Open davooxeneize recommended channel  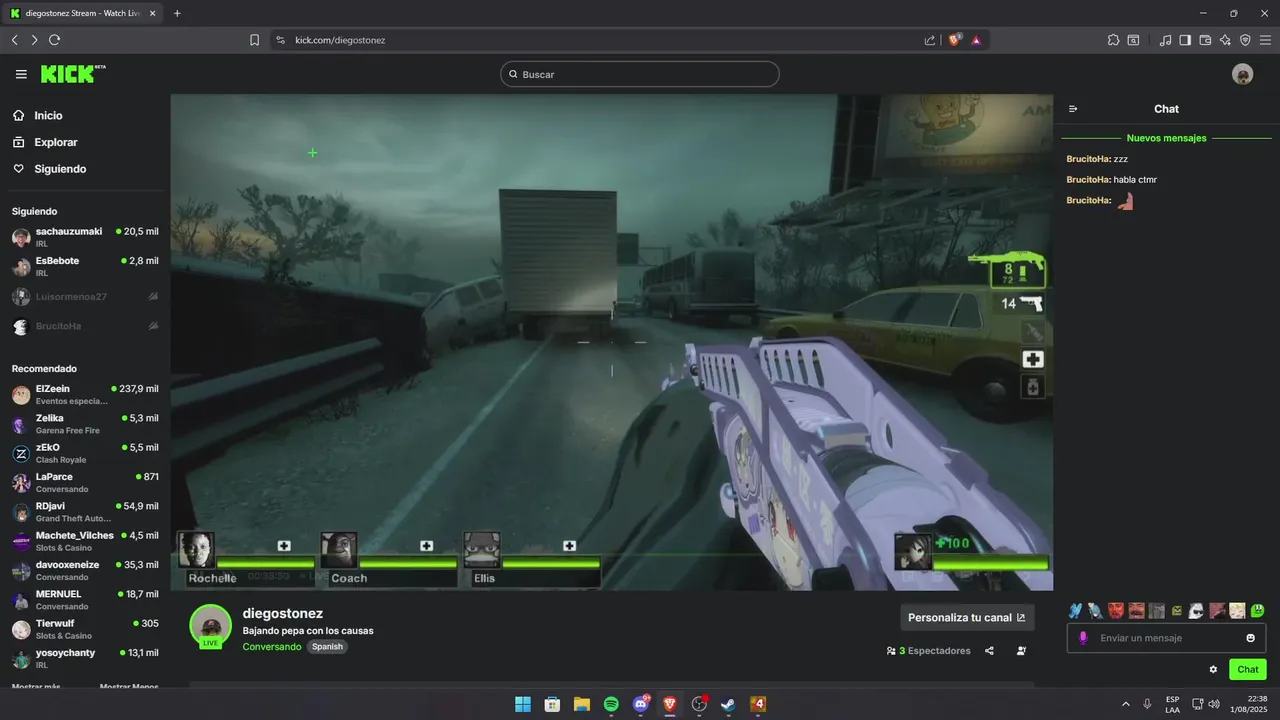85,570
